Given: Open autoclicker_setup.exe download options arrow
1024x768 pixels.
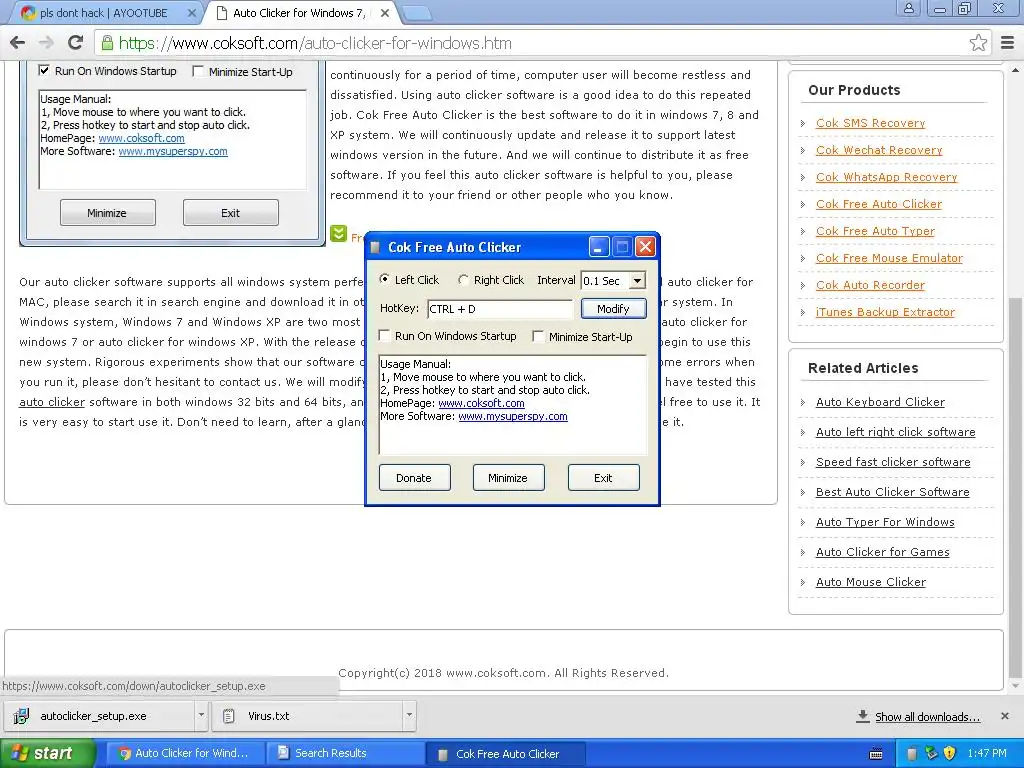Looking at the screenshot, I should [201, 715].
